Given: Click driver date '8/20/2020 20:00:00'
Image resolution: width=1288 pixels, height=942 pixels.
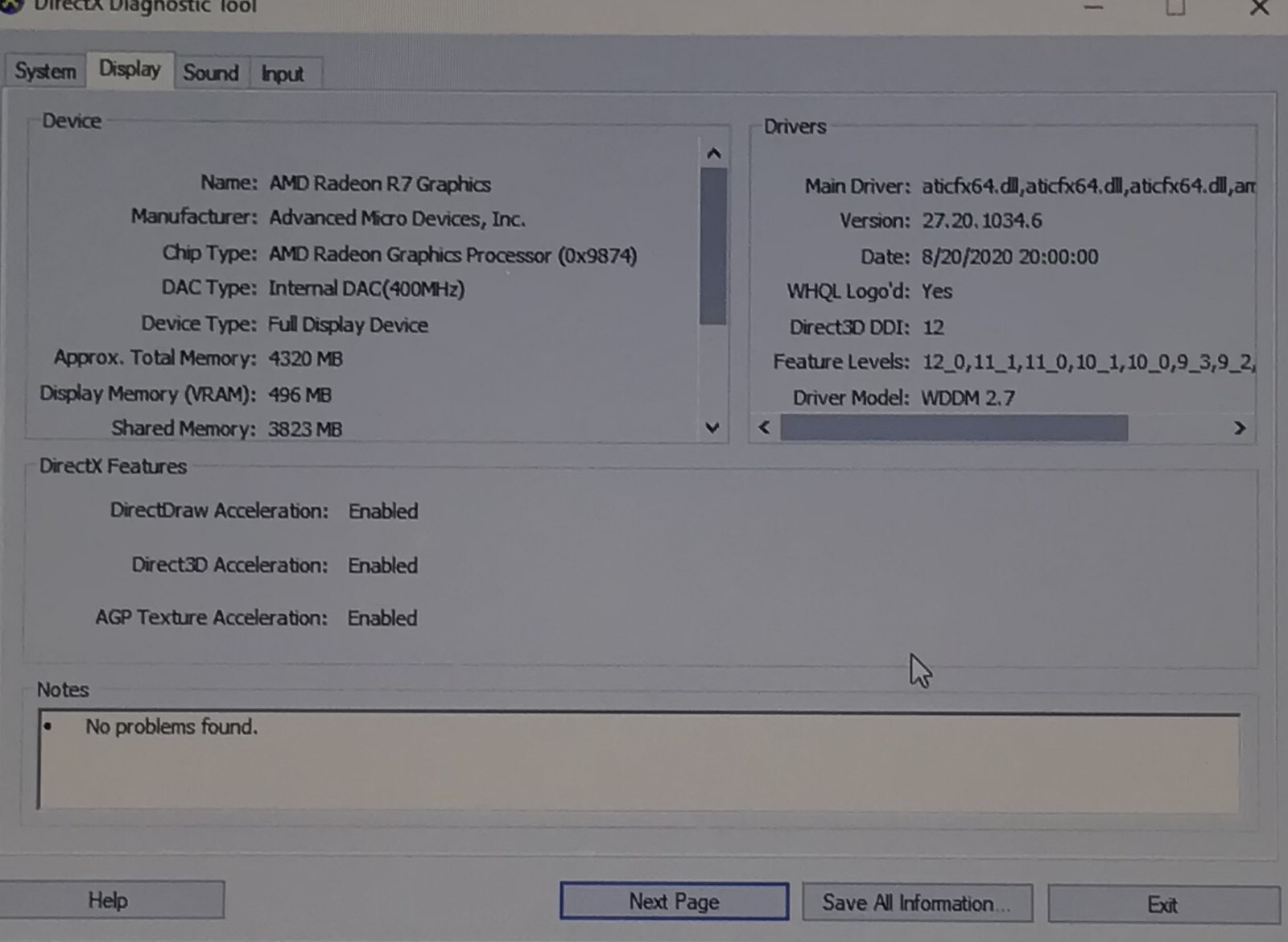Looking at the screenshot, I should click(x=1009, y=257).
